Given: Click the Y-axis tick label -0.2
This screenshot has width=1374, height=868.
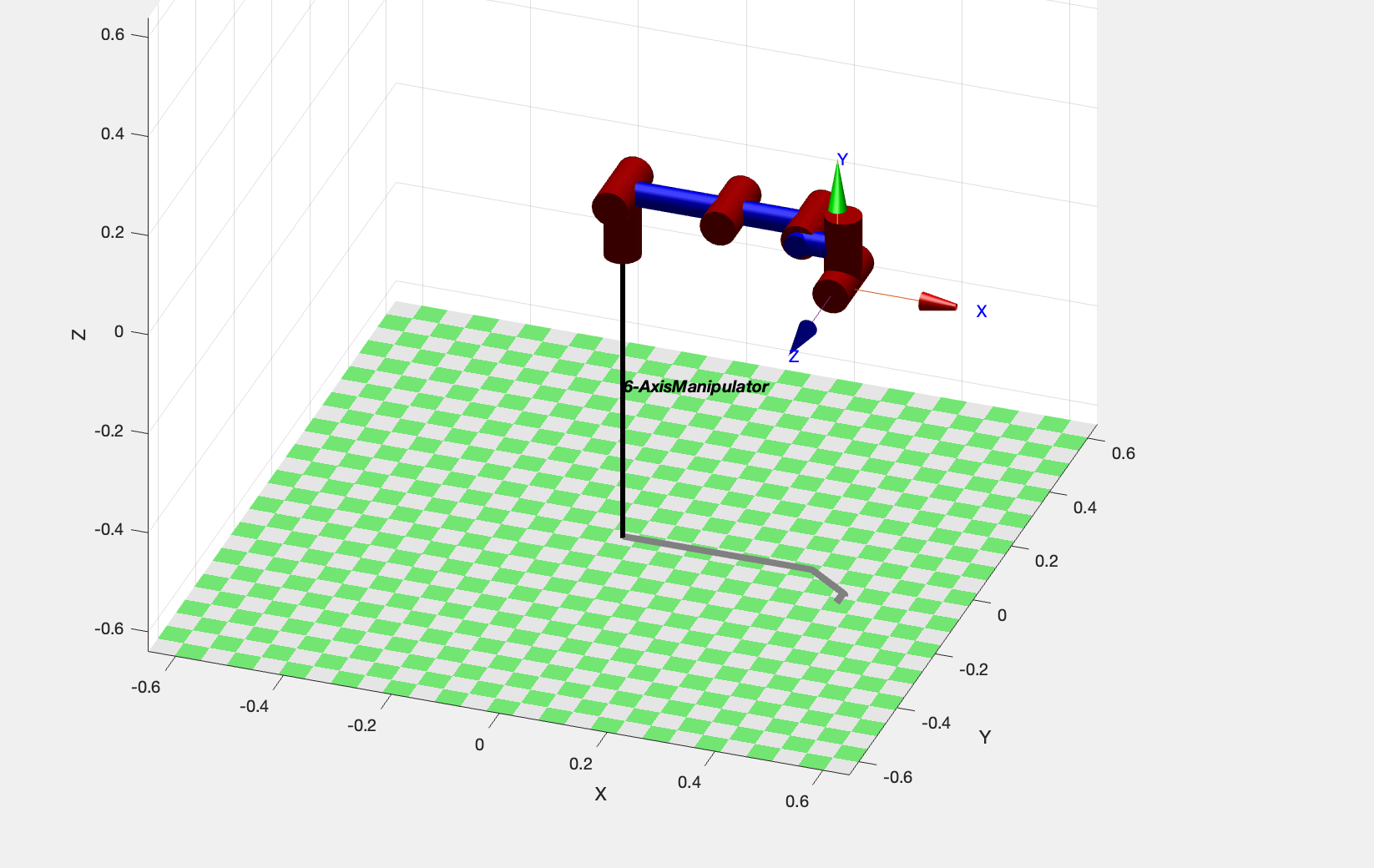Looking at the screenshot, I should pos(973,670).
